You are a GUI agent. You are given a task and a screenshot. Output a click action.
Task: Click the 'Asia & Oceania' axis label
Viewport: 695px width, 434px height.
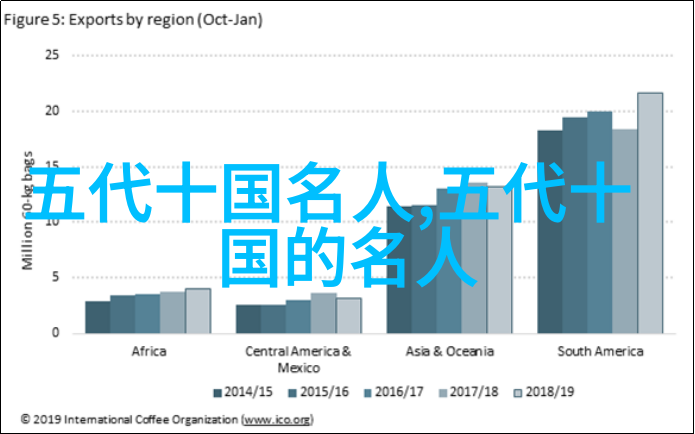point(449,352)
